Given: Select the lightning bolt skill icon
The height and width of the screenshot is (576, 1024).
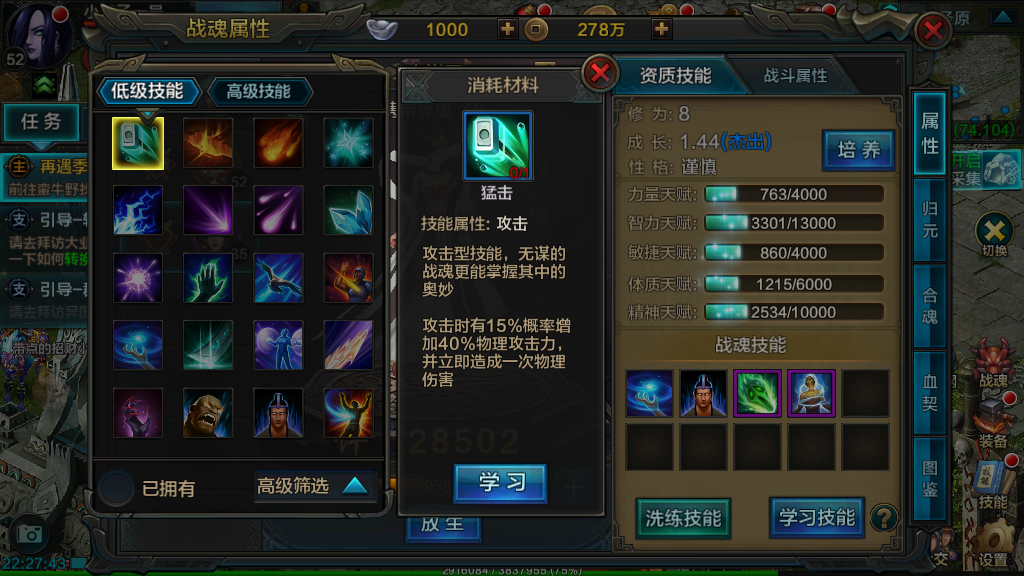Looking at the screenshot, I should (x=138, y=211).
